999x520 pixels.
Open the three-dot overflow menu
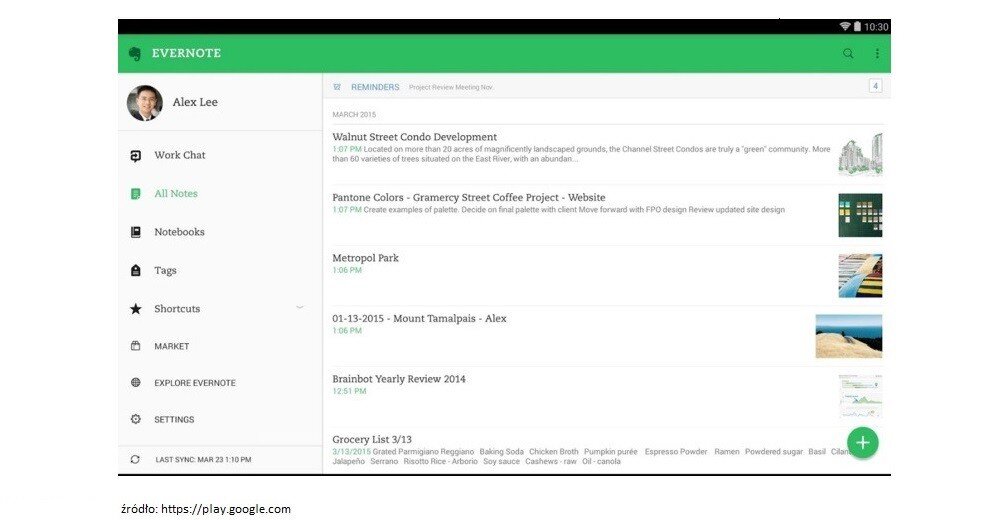[877, 54]
